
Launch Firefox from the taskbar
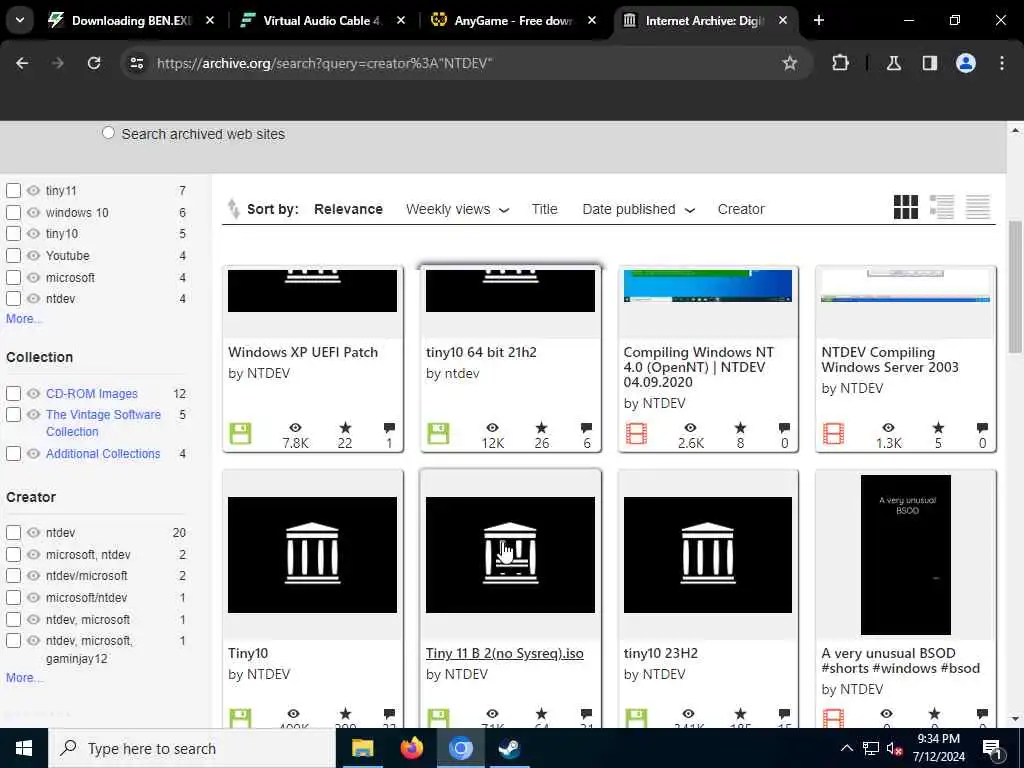point(411,748)
